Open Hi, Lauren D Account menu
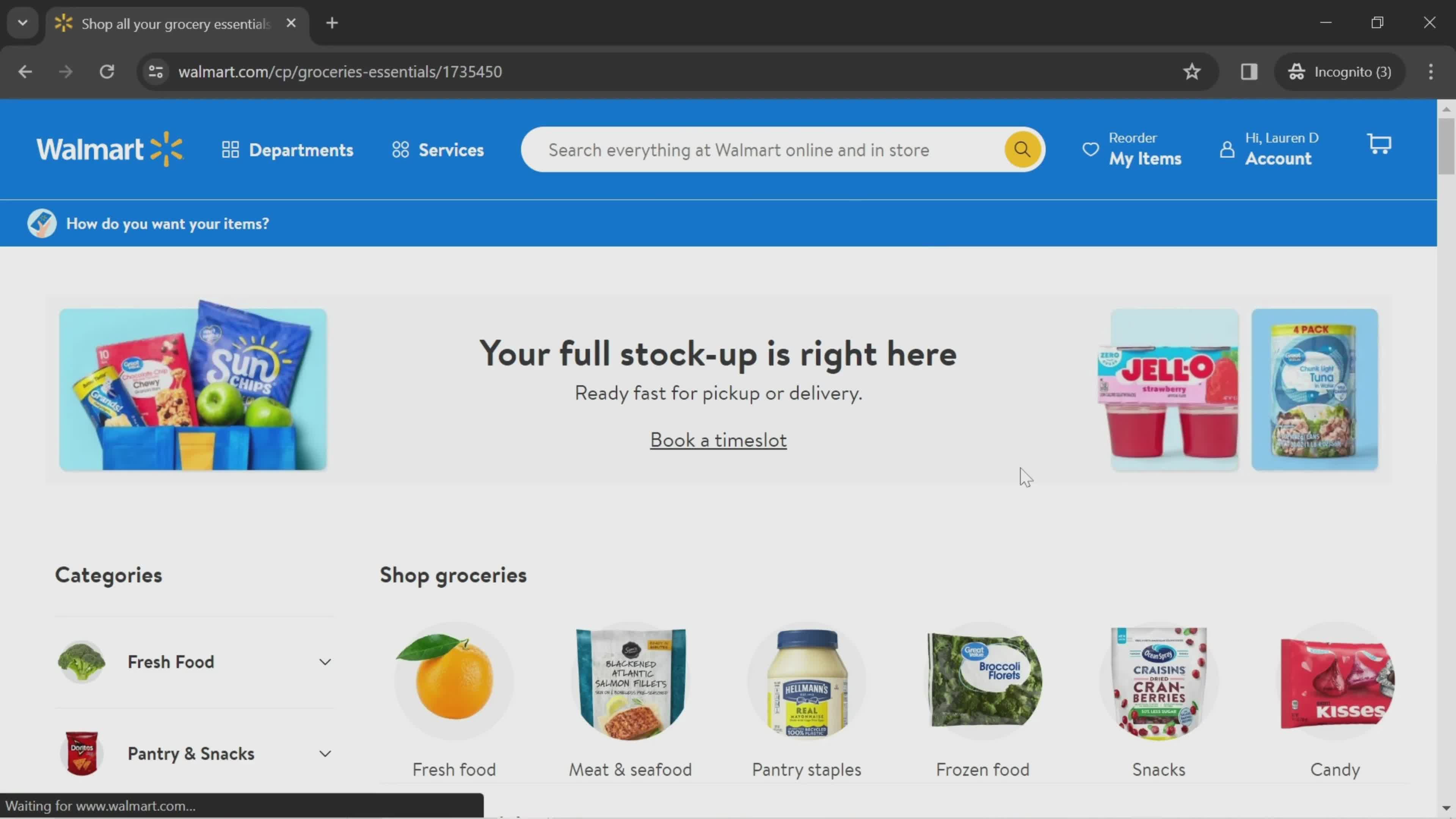Screen dimensions: 1456x819 [x=1269, y=149]
